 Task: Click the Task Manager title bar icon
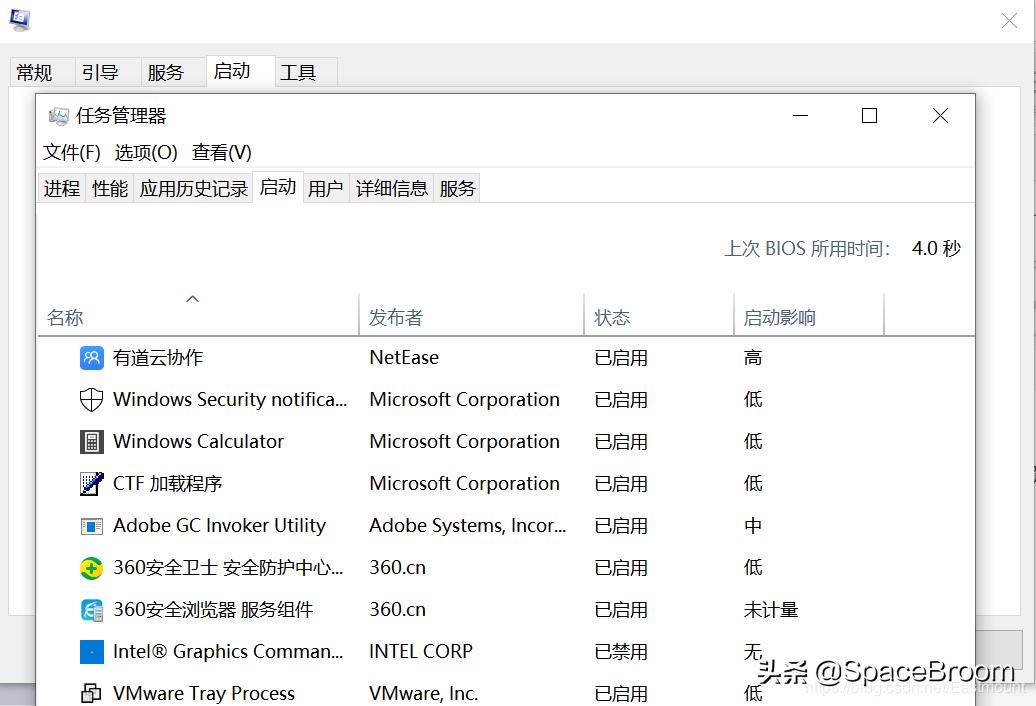60,115
